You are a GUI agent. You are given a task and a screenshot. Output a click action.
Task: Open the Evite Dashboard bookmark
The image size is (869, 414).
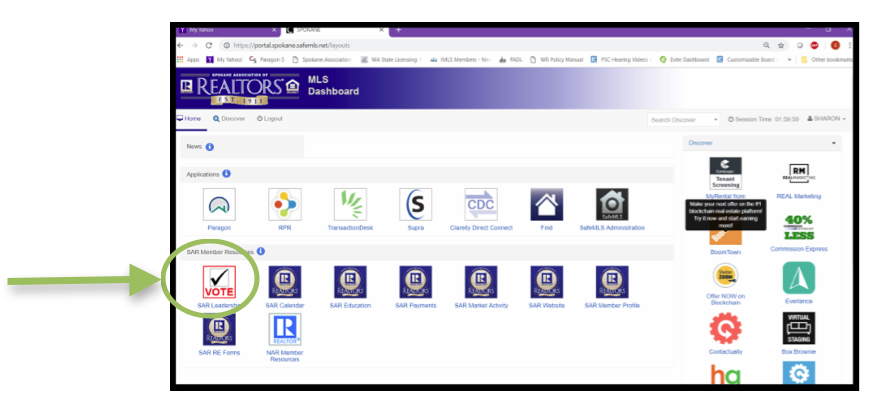[x=684, y=60]
